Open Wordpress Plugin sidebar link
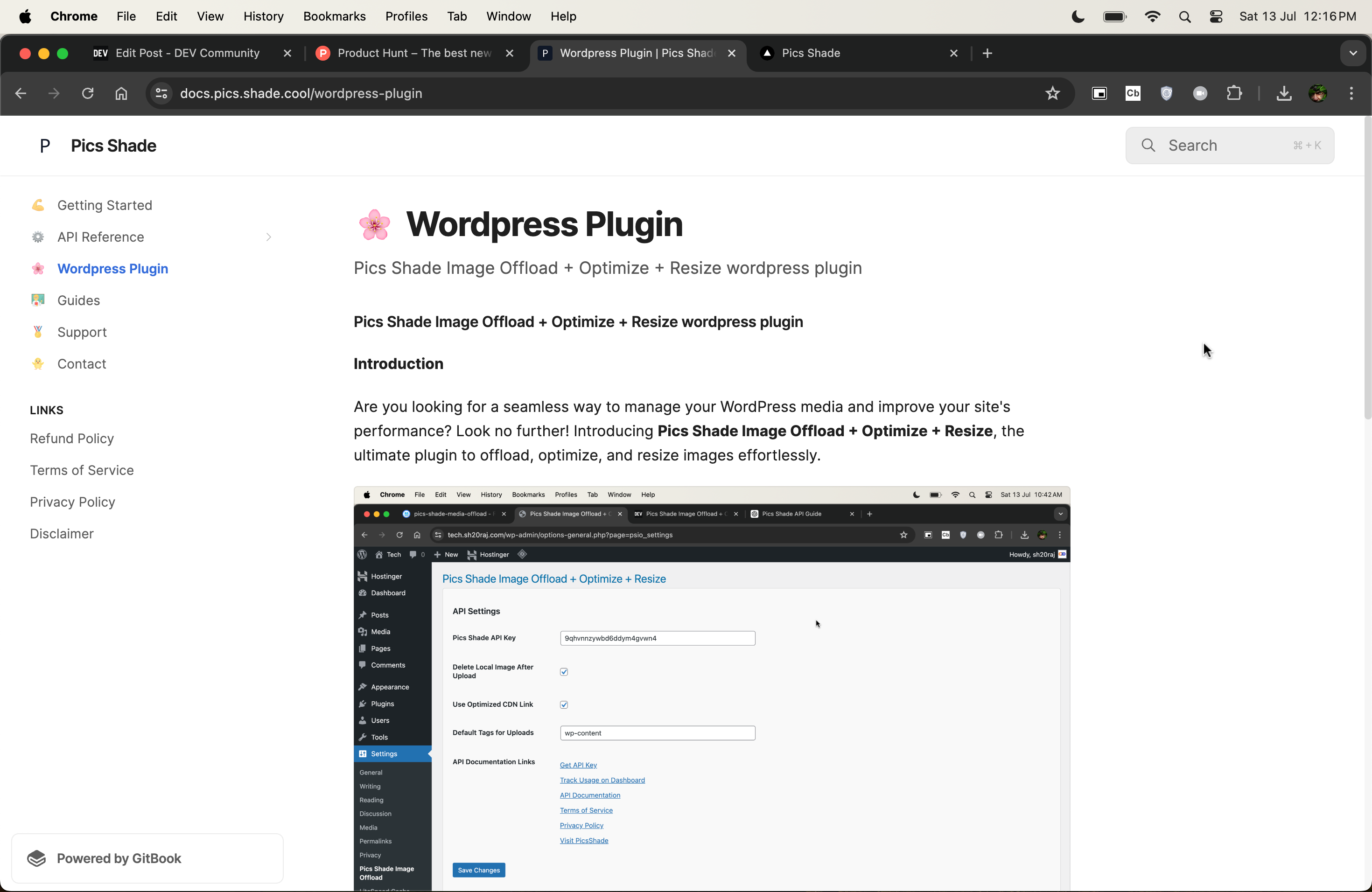Image resolution: width=1372 pixels, height=892 pixels. [x=113, y=269]
